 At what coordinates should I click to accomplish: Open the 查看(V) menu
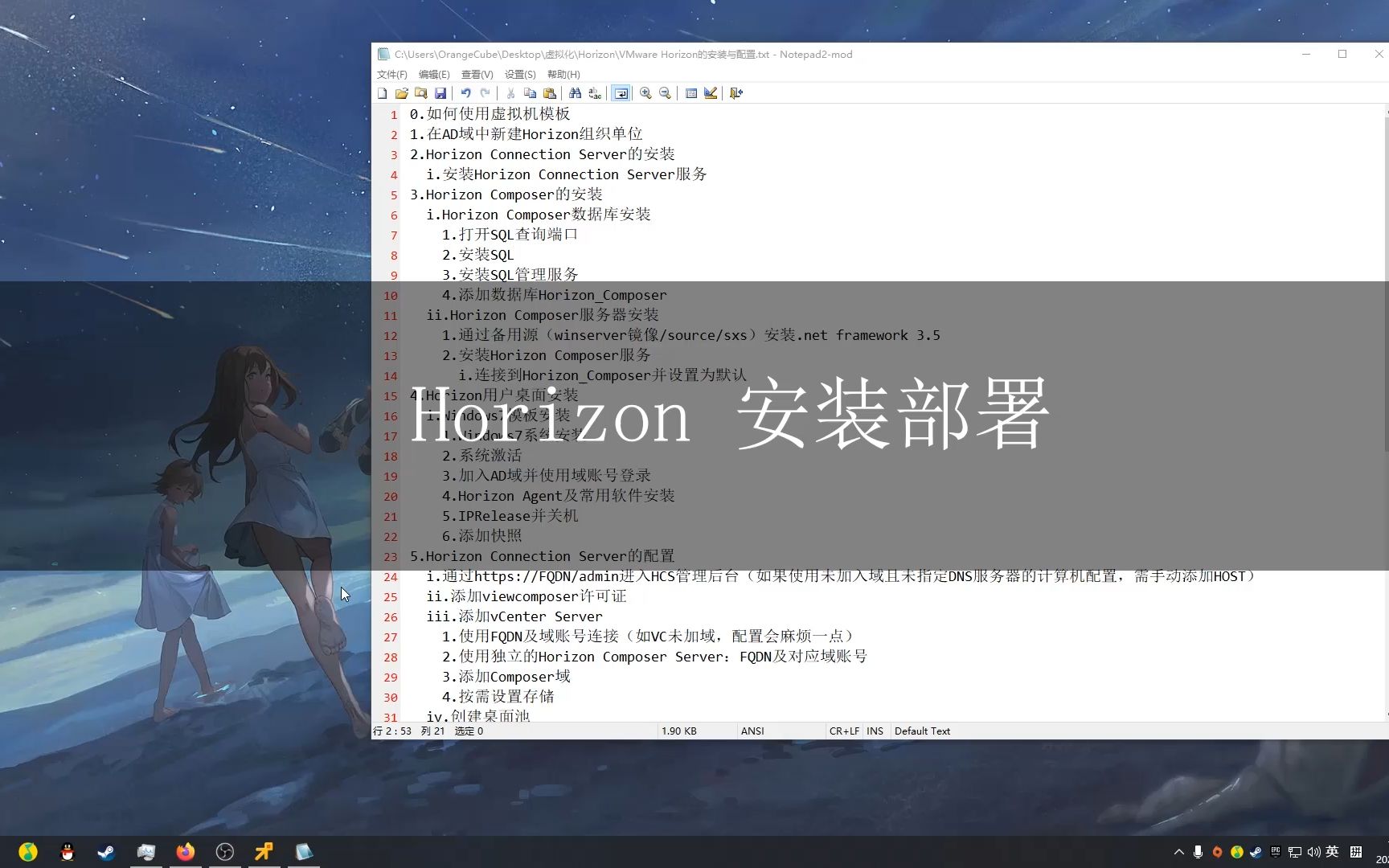477,74
